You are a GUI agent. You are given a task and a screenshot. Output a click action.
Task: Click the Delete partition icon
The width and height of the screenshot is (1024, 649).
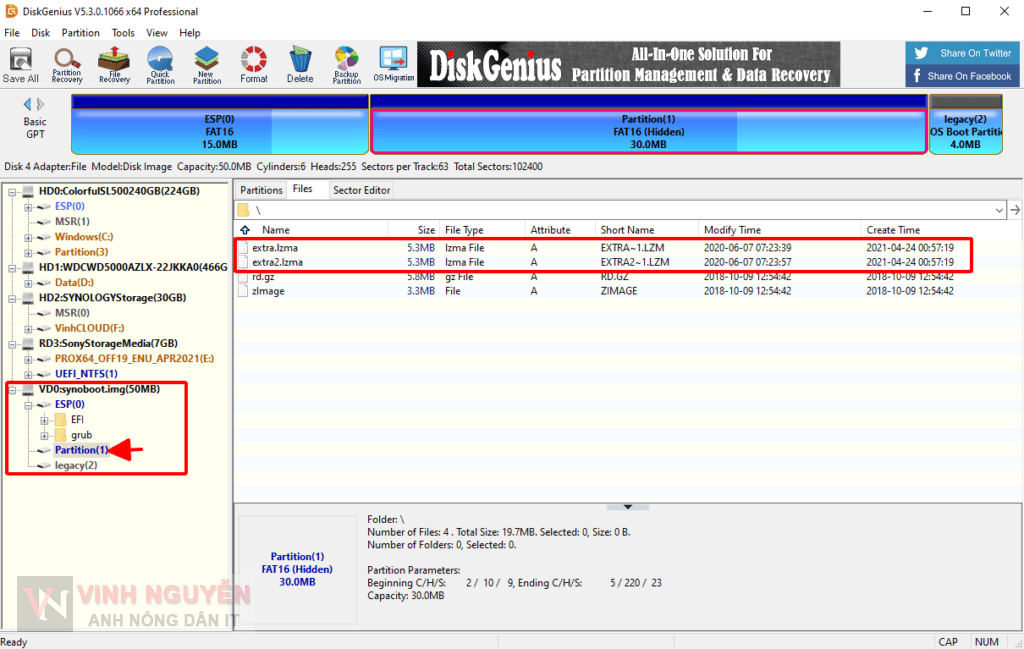click(300, 64)
